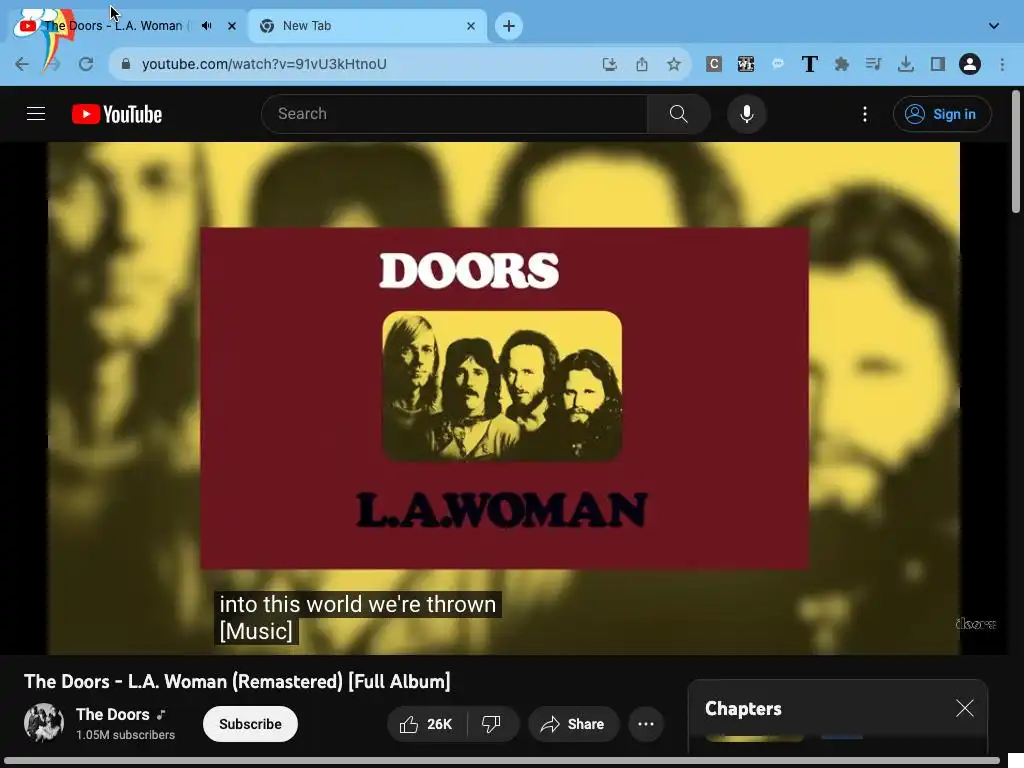Image resolution: width=1024 pixels, height=768 pixels.
Task: Close The Doors L.A. Woman tab
Action: pyautogui.click(x=232, y=26)
